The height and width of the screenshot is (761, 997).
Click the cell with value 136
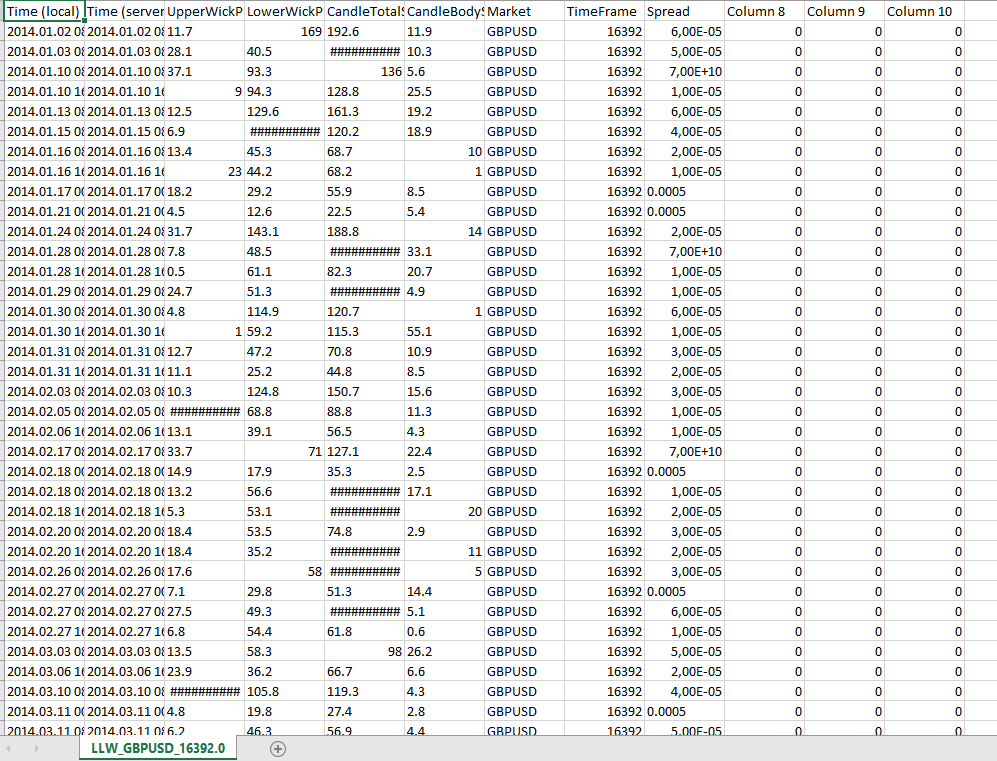tap(365, 72)
